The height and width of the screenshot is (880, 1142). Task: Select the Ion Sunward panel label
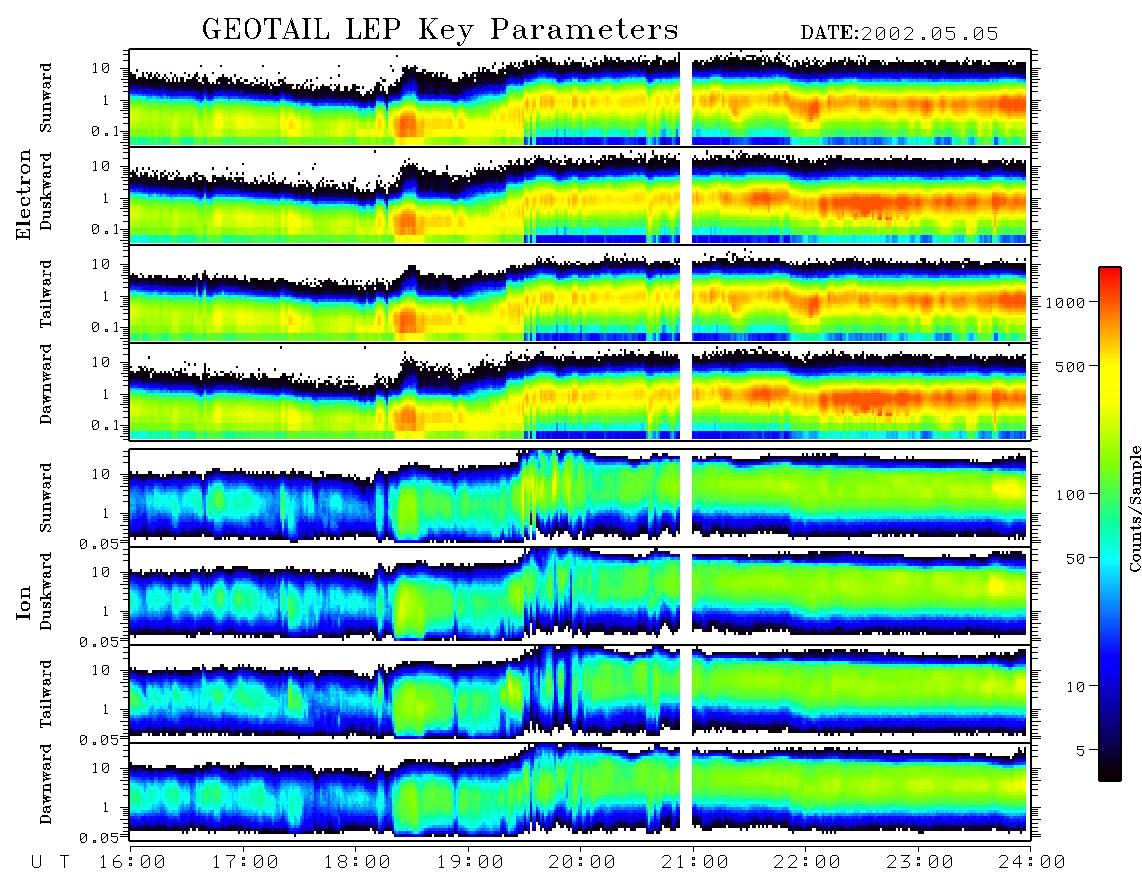pos(46,497)
